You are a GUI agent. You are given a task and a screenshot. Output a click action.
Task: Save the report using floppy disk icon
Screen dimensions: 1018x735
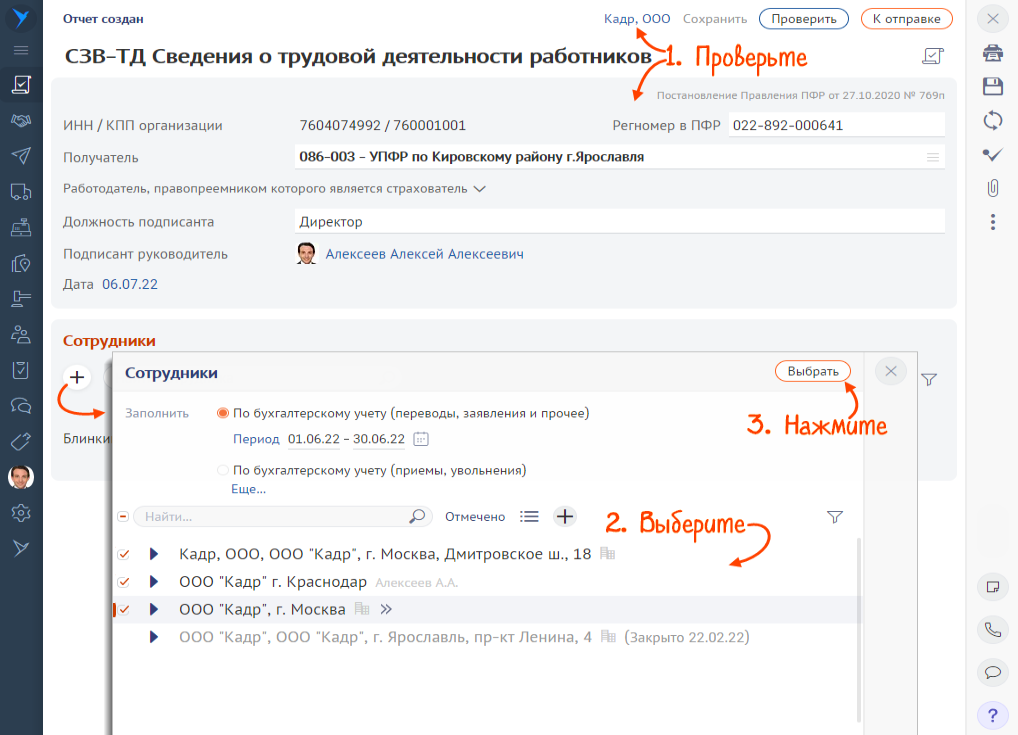click(992, 87)
